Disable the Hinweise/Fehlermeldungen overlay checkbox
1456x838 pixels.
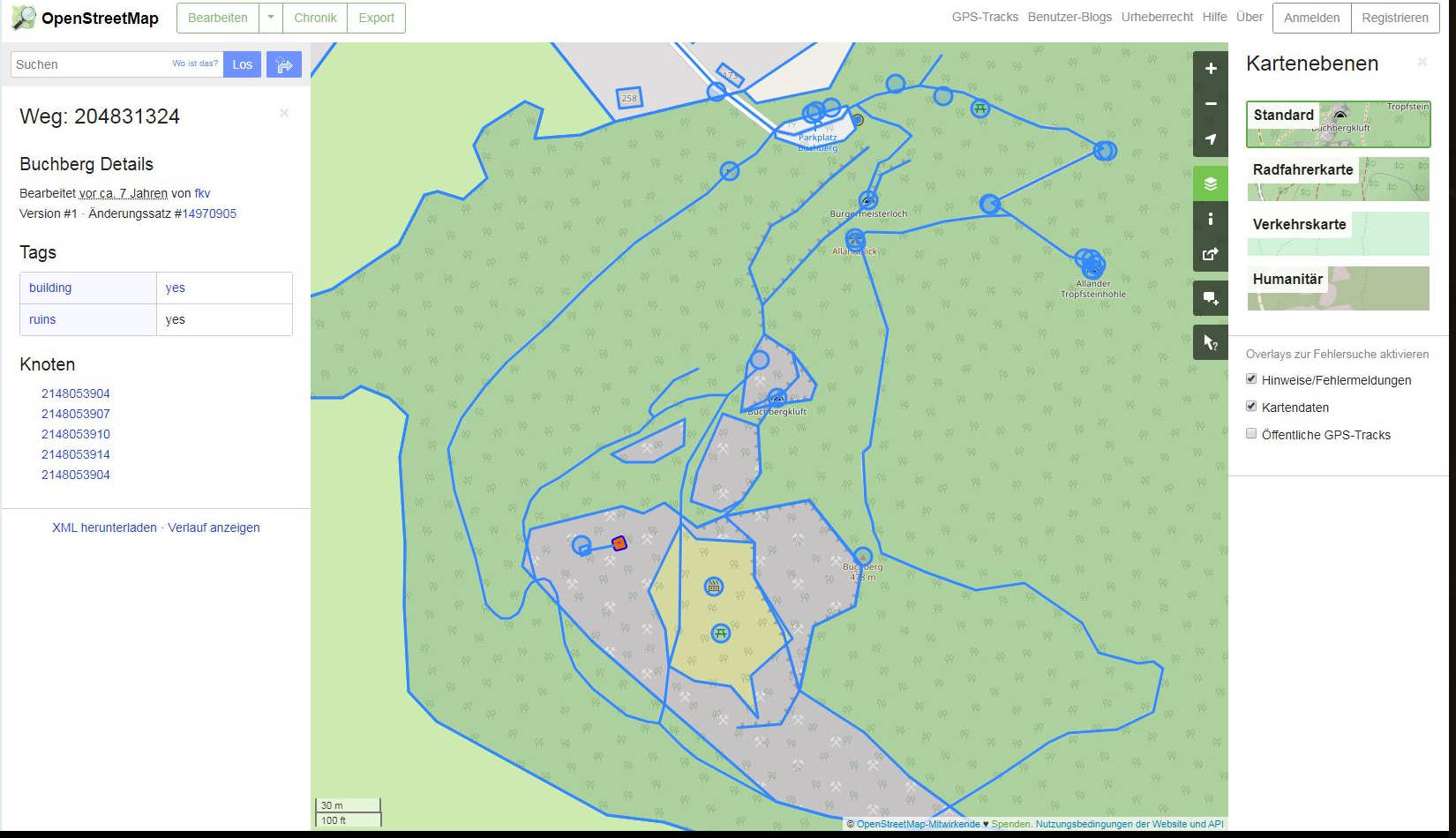[1251, 379]
